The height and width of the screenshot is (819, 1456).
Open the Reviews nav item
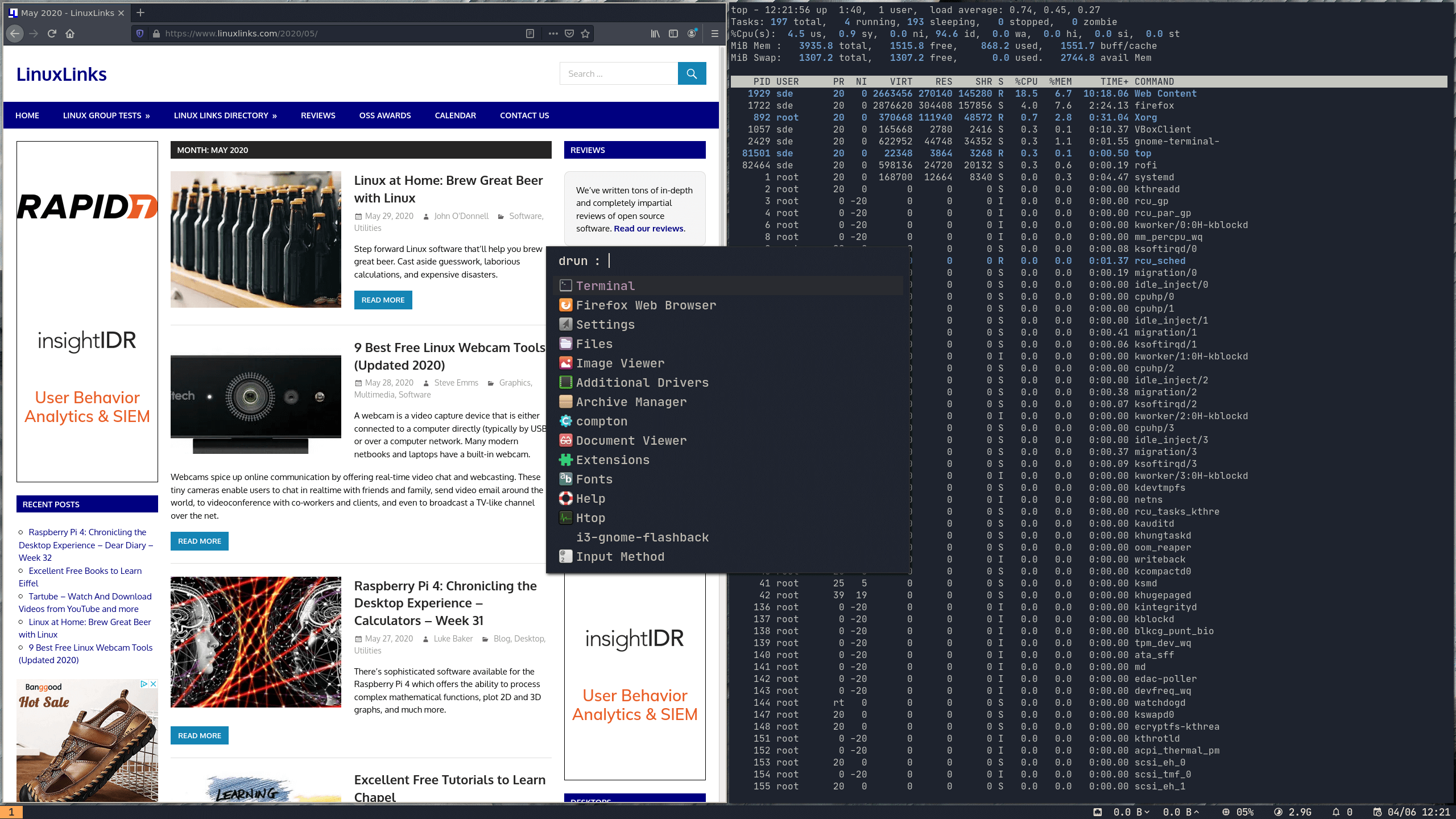coord(318,115)
